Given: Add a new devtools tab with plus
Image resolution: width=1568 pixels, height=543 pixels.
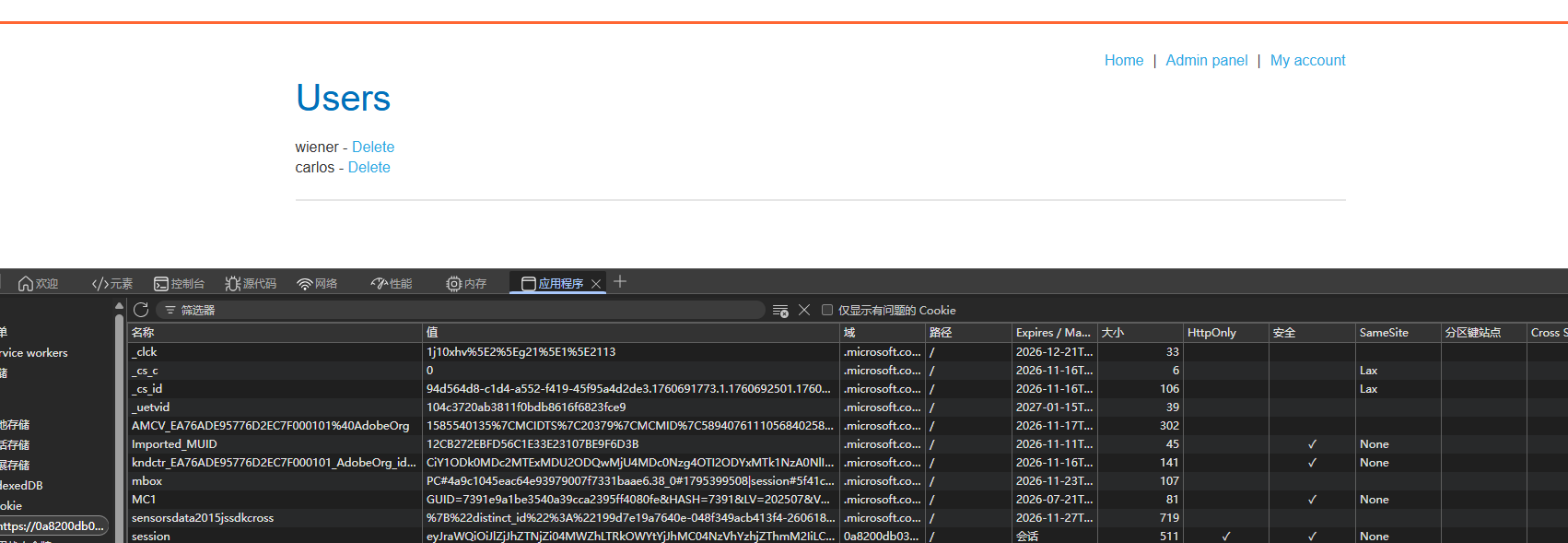Looking at the screenshot, I should (620, 282).
